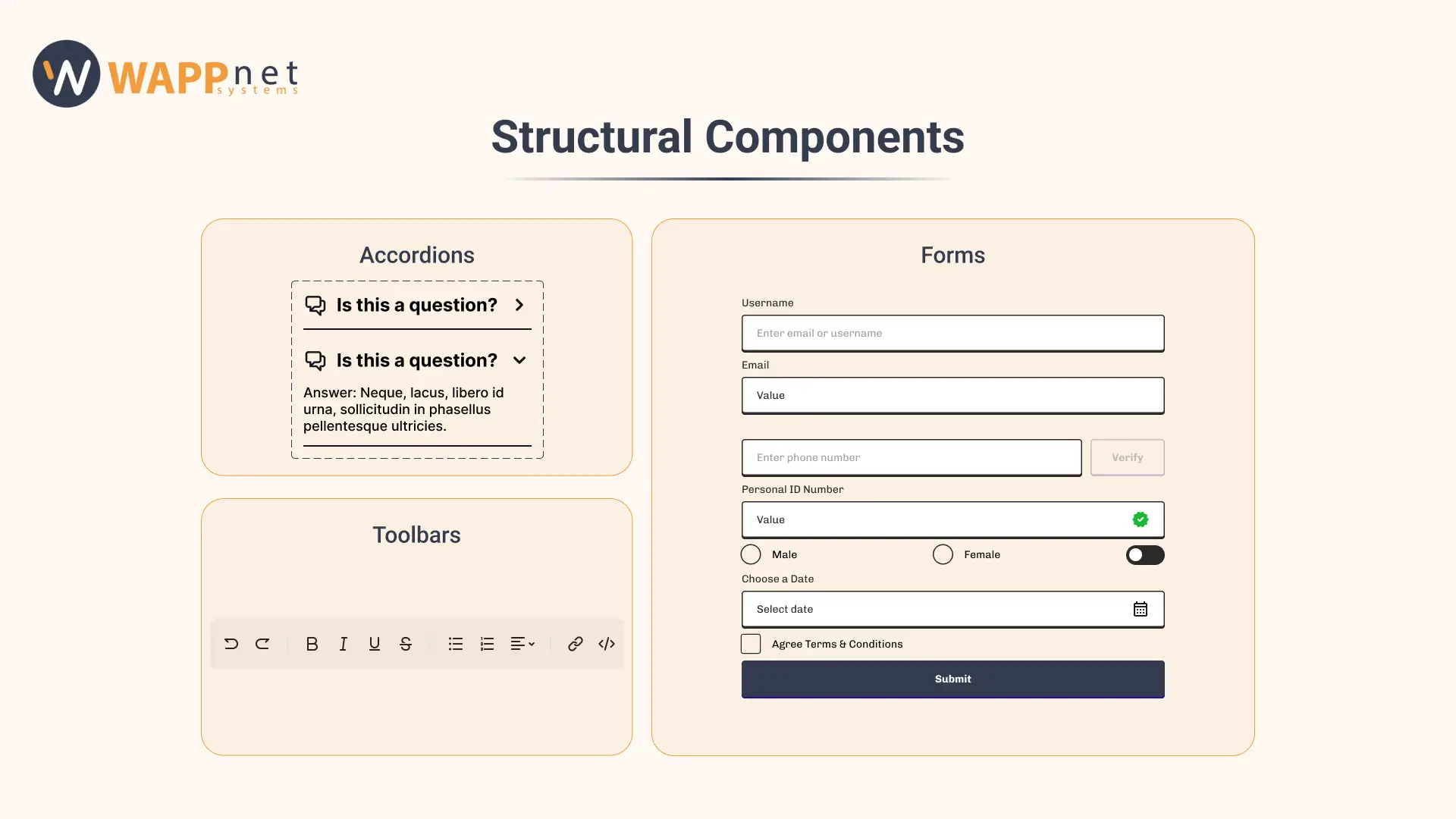1456x819 pixels.
Task: Open the Select date date picker
Action: tap(952, 609)
